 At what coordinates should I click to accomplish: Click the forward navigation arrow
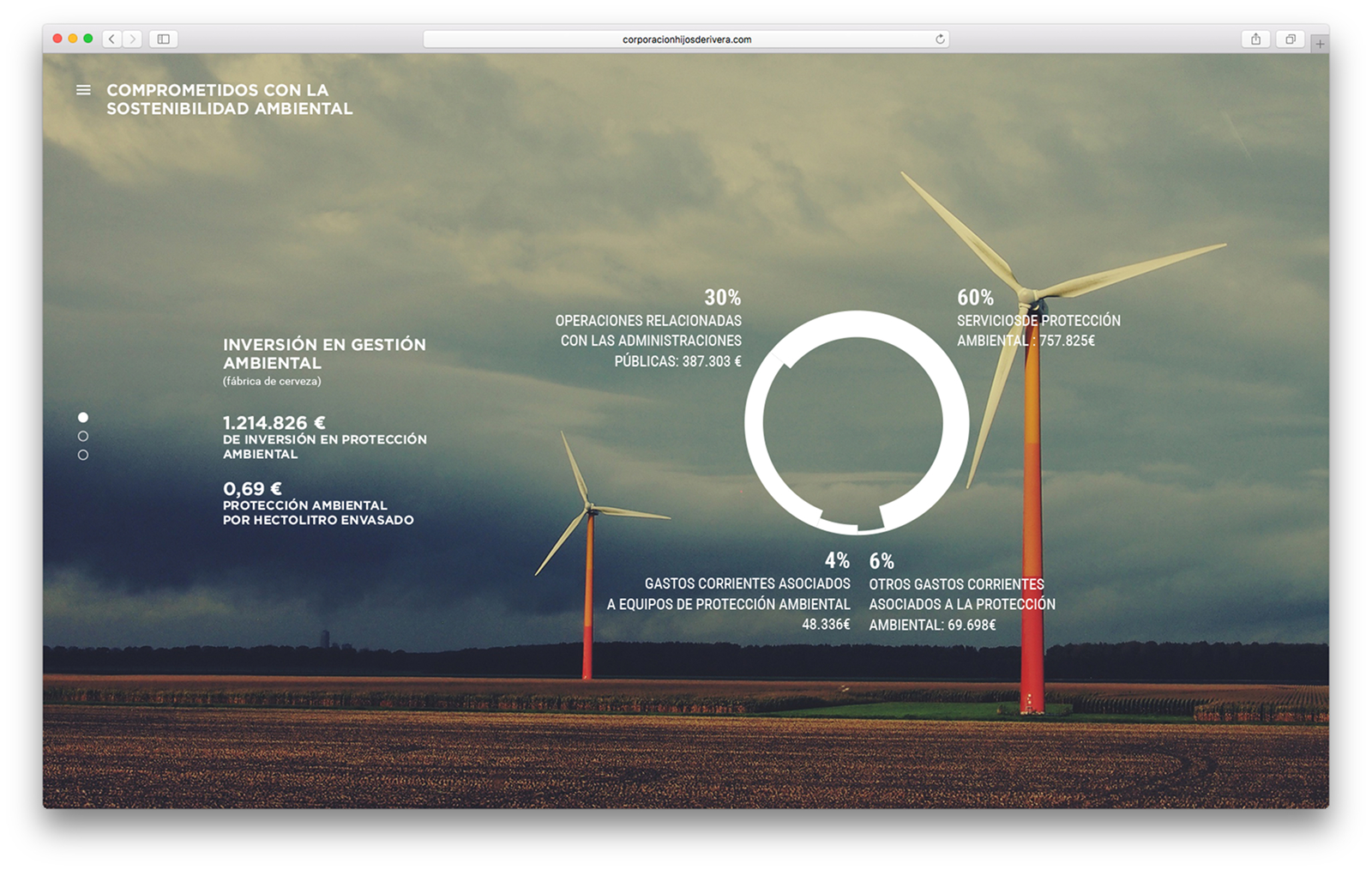133,39
